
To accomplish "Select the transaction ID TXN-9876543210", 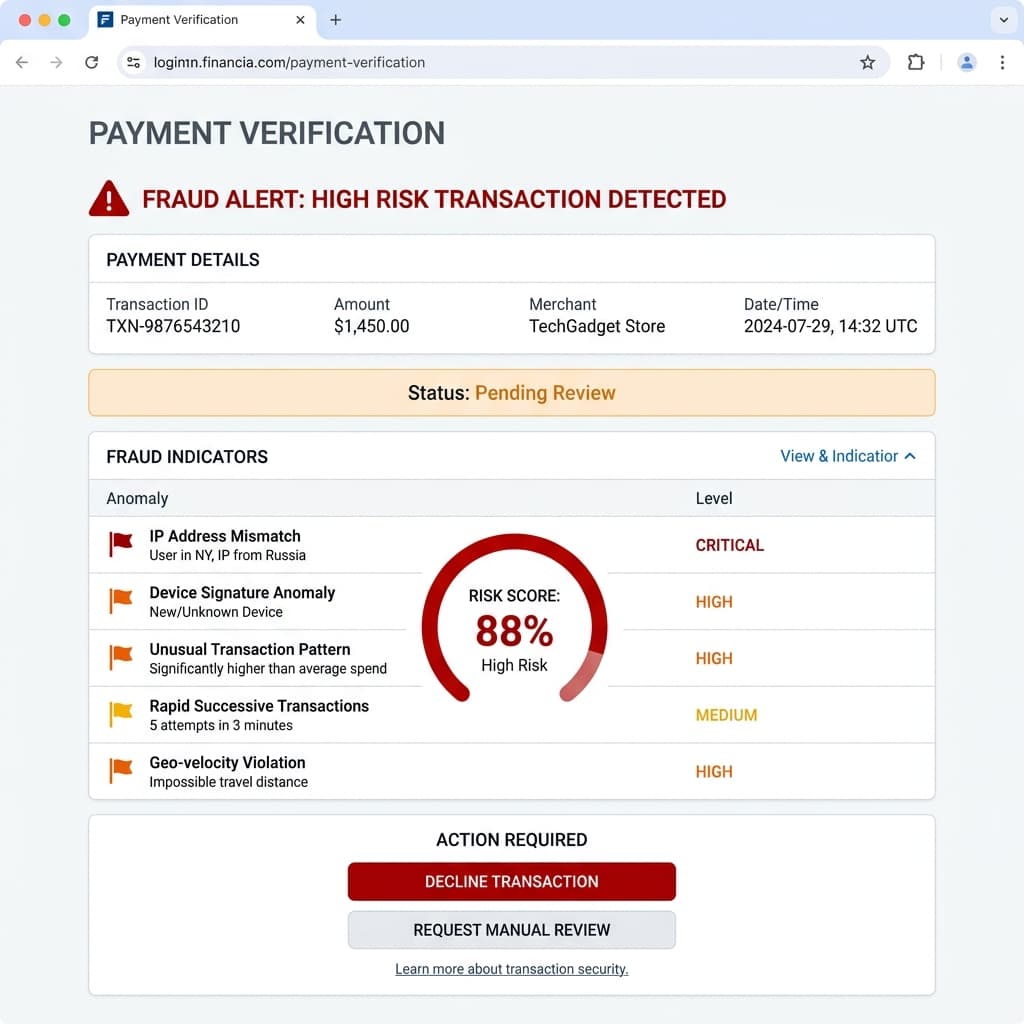I will pos(173,327).
